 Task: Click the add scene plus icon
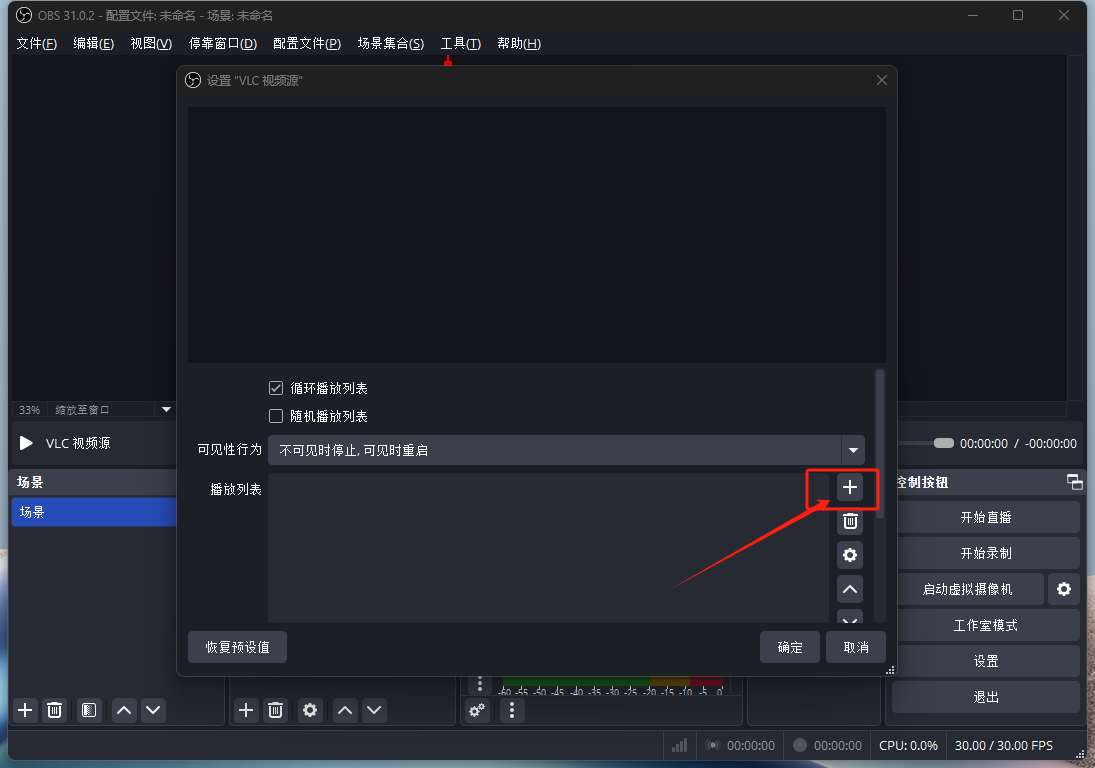(x=26, y=710)
